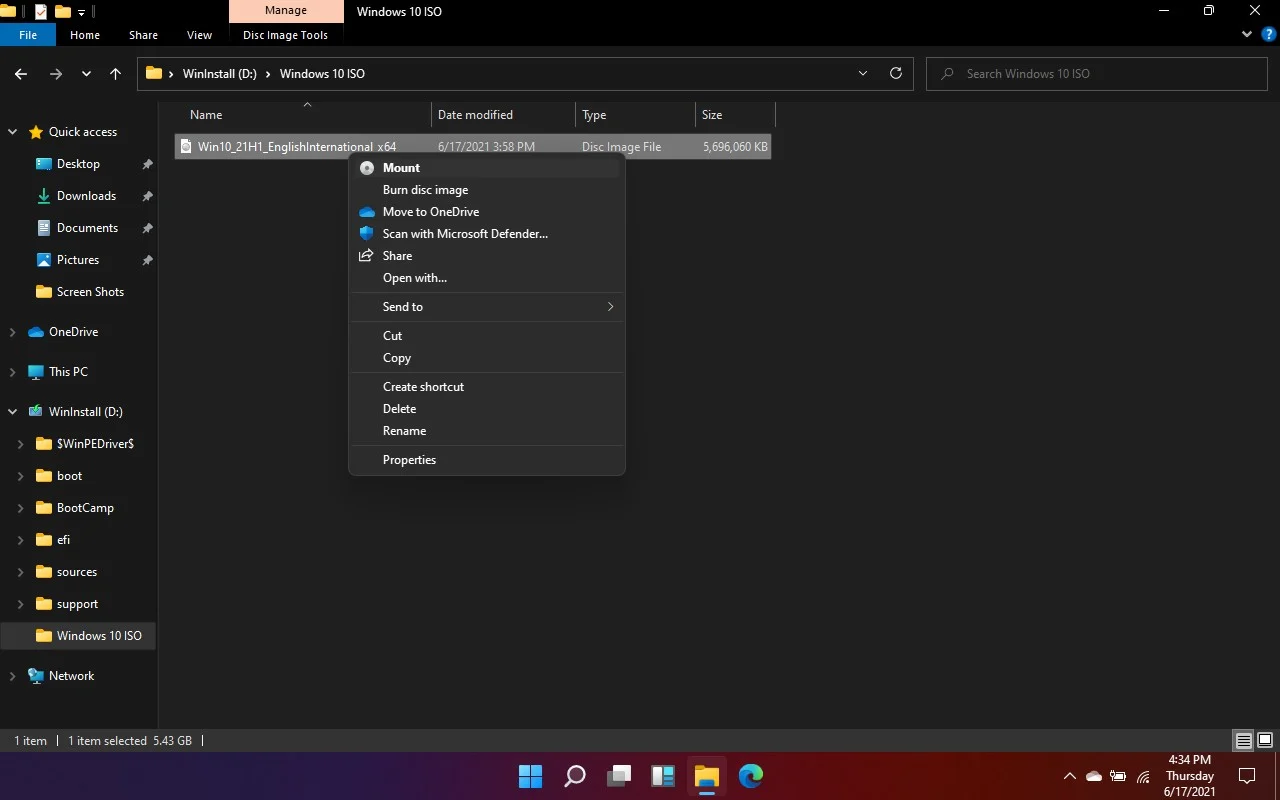Screen dimensions: 1280x800
Task: Click the taskbar Search icon
Action: click(x=575, y=775)
